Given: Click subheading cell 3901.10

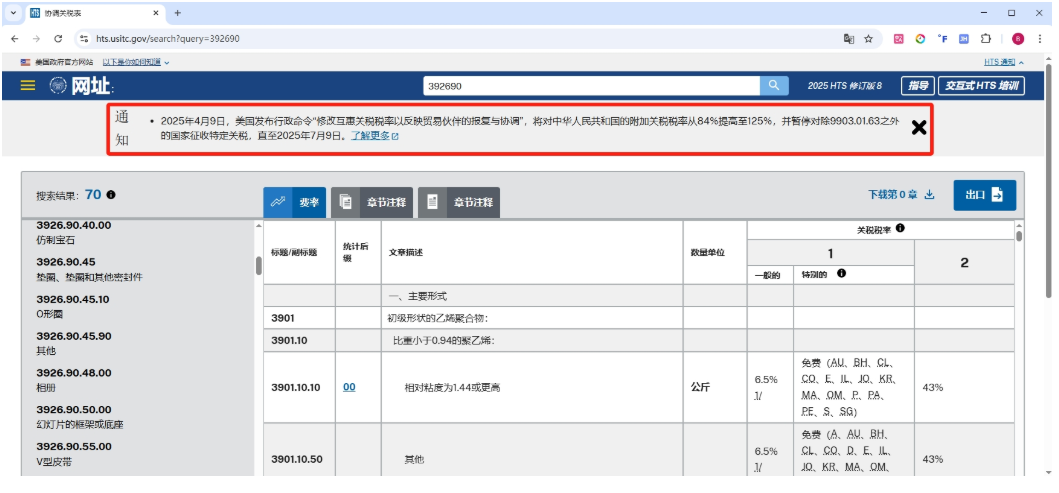Looking at the screenshot, I should click(299, 340).
